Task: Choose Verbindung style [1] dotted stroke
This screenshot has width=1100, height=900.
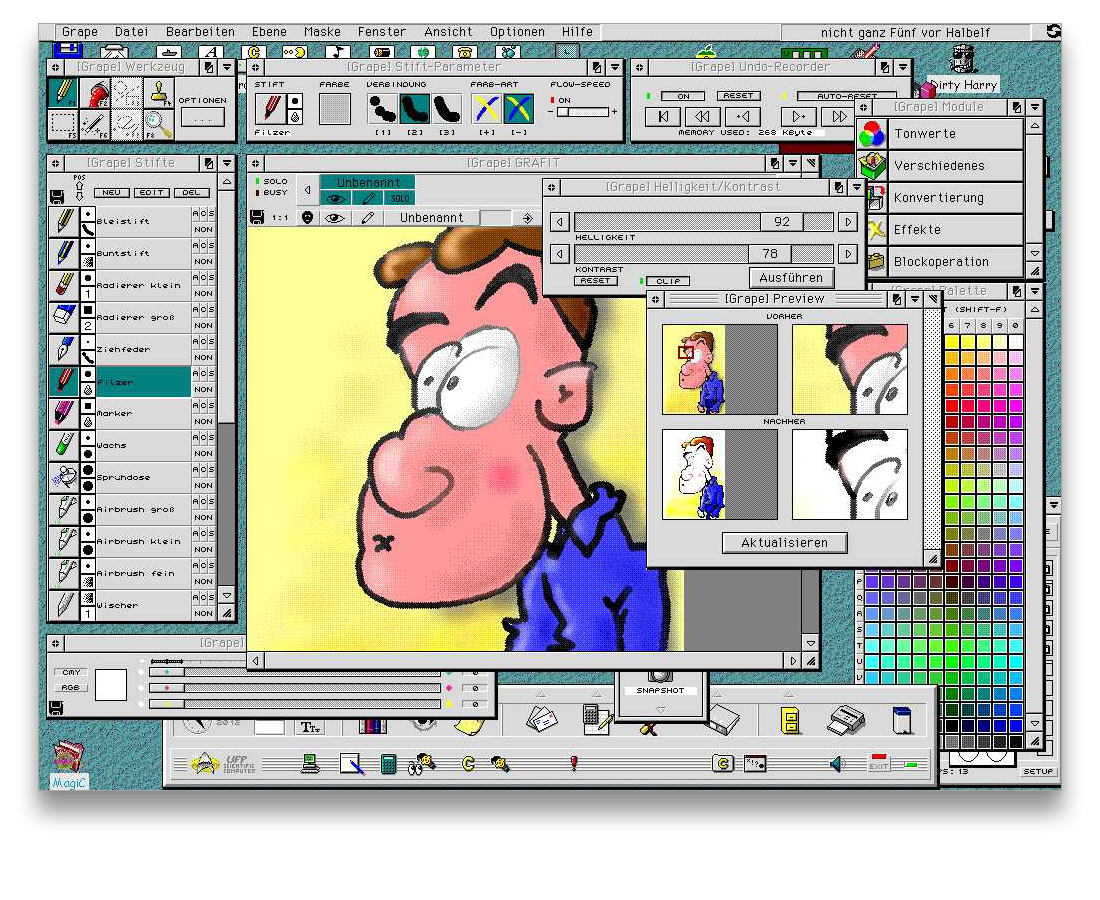Action: coord(382,109)
